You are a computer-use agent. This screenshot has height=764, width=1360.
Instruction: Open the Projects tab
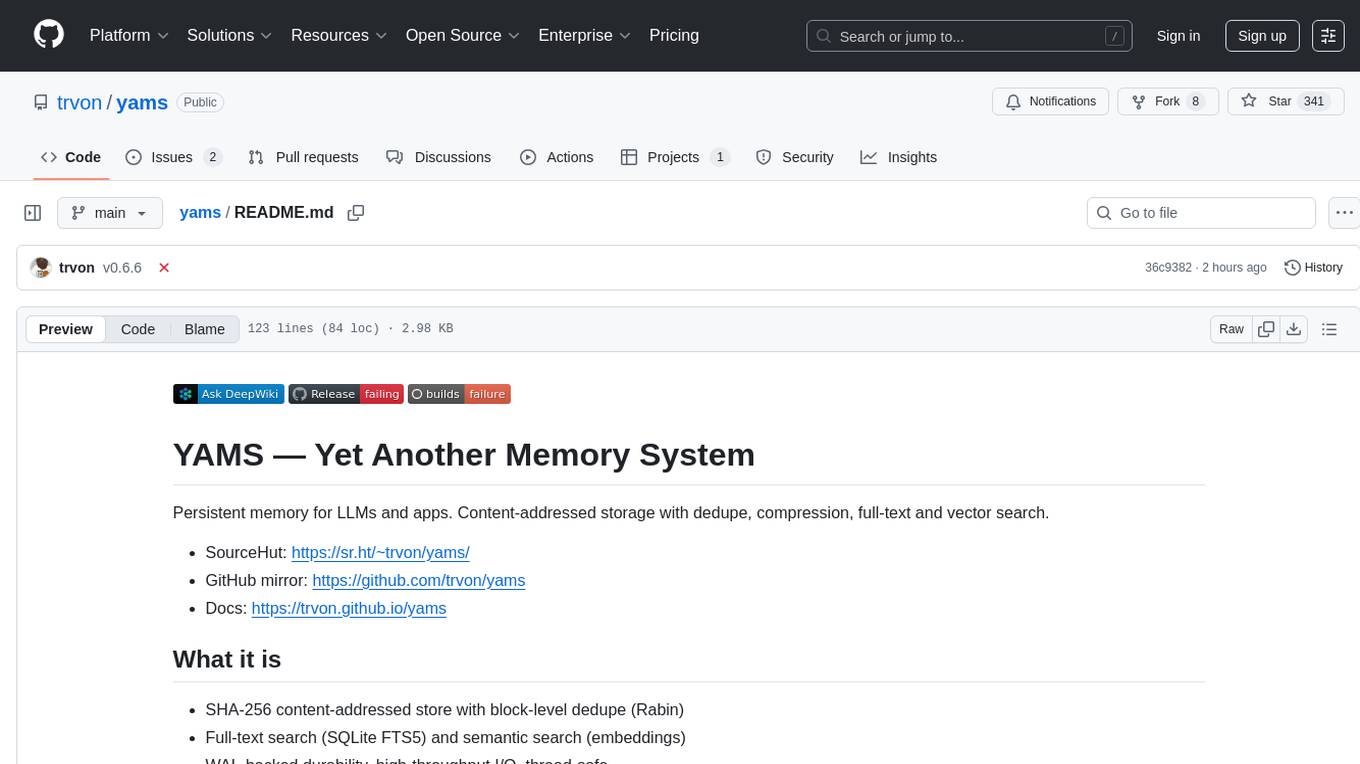click(x=675, y=157)
